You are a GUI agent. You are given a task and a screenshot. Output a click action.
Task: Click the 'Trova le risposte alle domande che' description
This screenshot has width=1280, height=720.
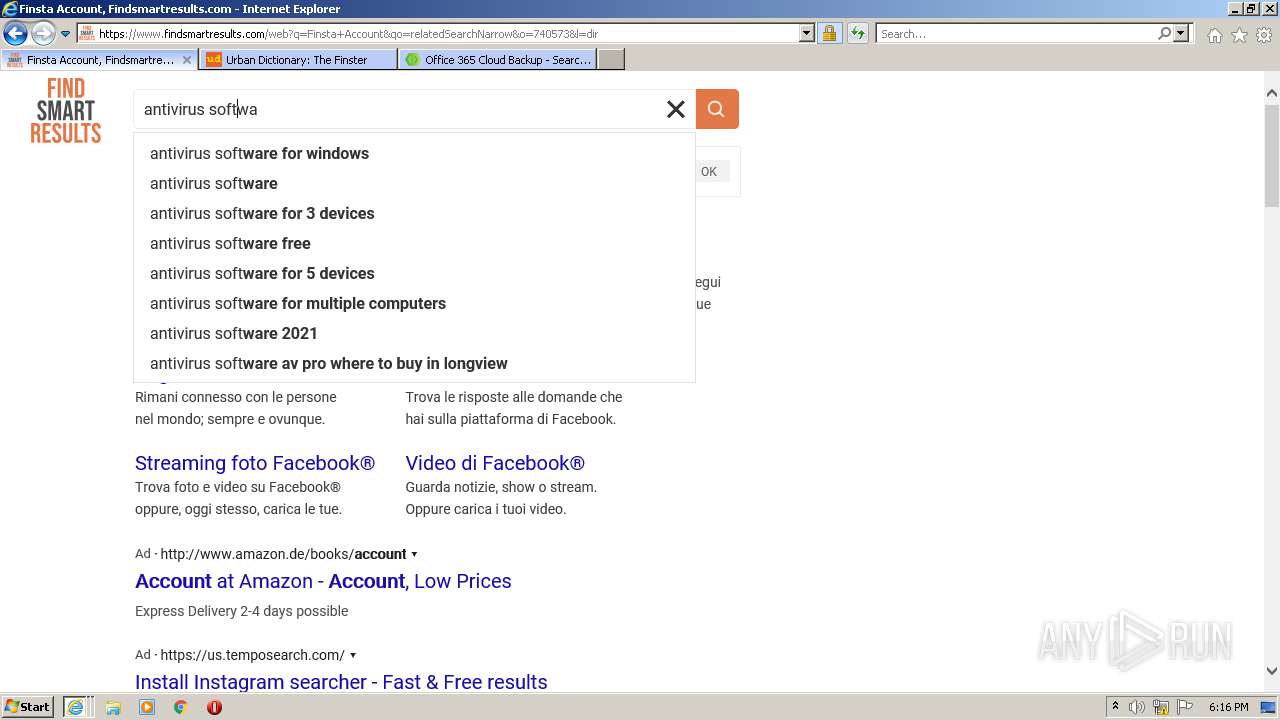coord(514,397)
